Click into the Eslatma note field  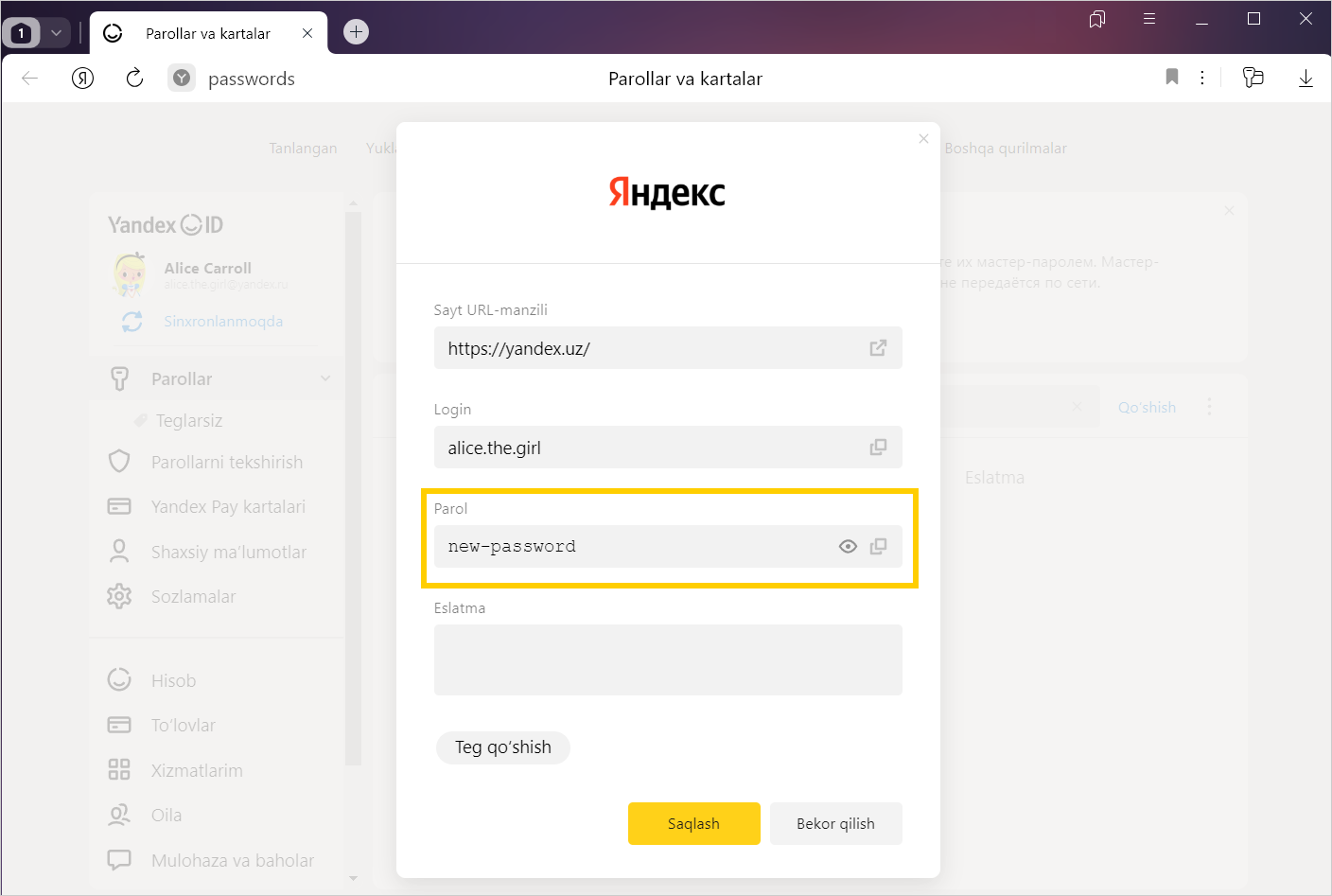point(667,659)
